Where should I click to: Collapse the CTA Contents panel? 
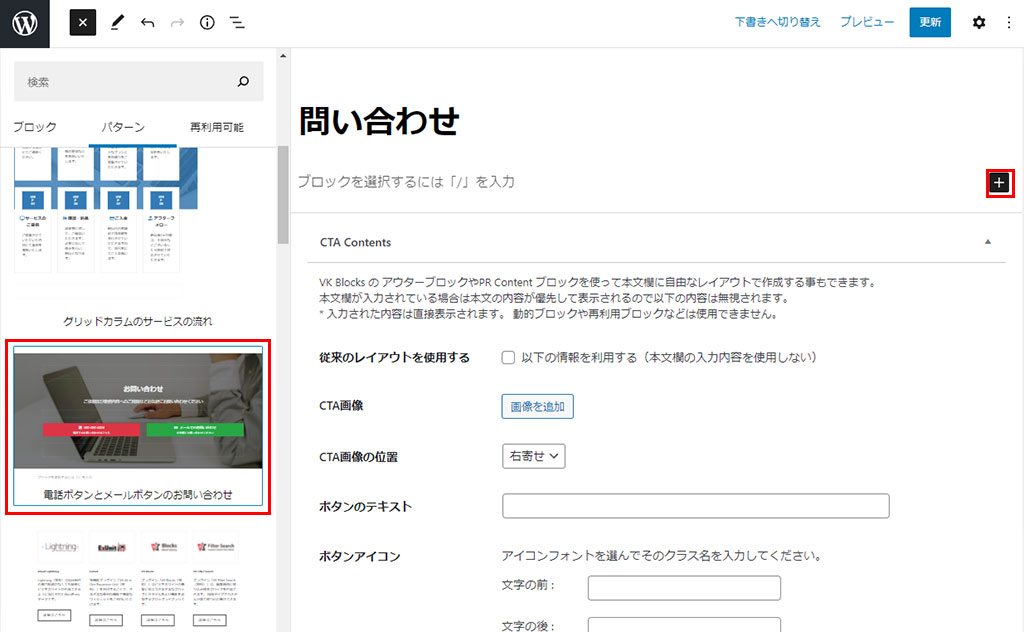tap(988, 242)
